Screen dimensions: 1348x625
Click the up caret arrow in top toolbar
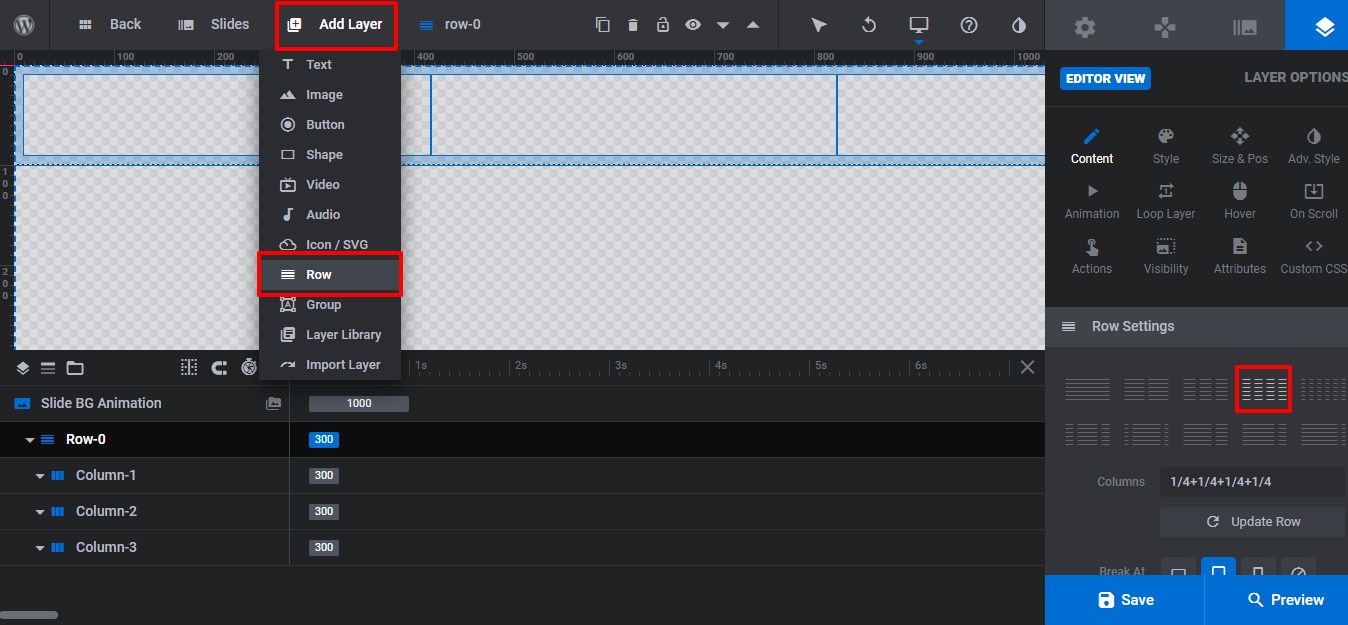[753, 25]
